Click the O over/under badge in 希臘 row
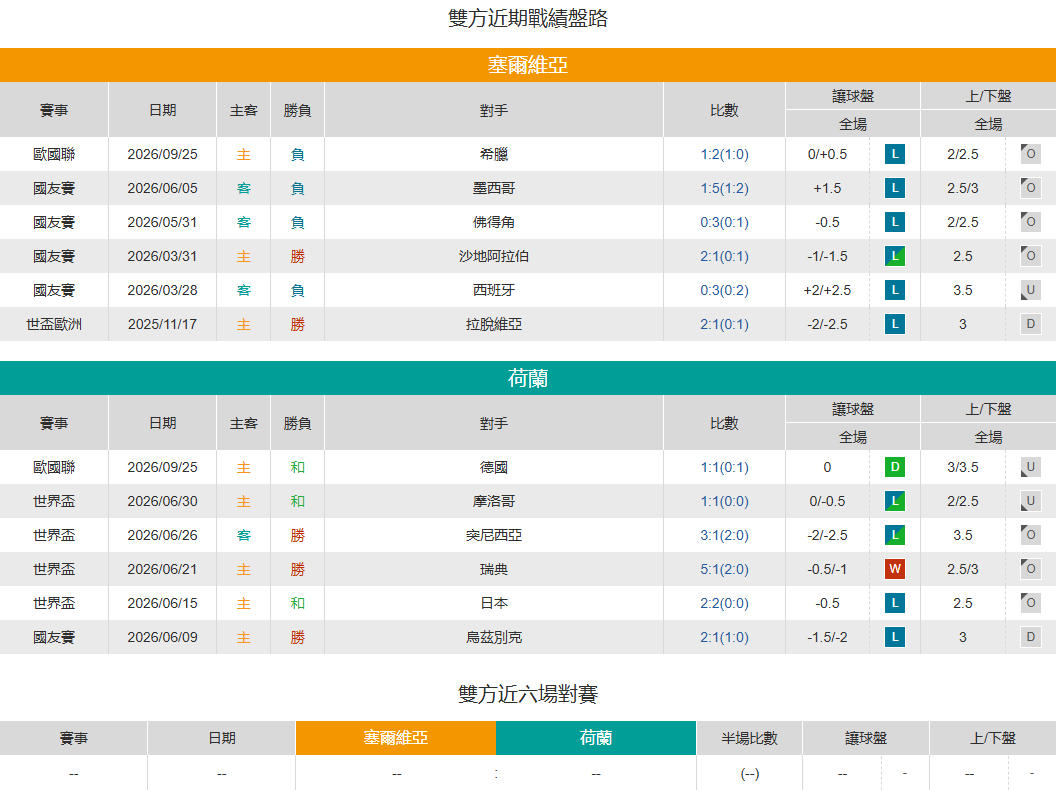This screenshot has height=790, width=1056. (1030, 154)
